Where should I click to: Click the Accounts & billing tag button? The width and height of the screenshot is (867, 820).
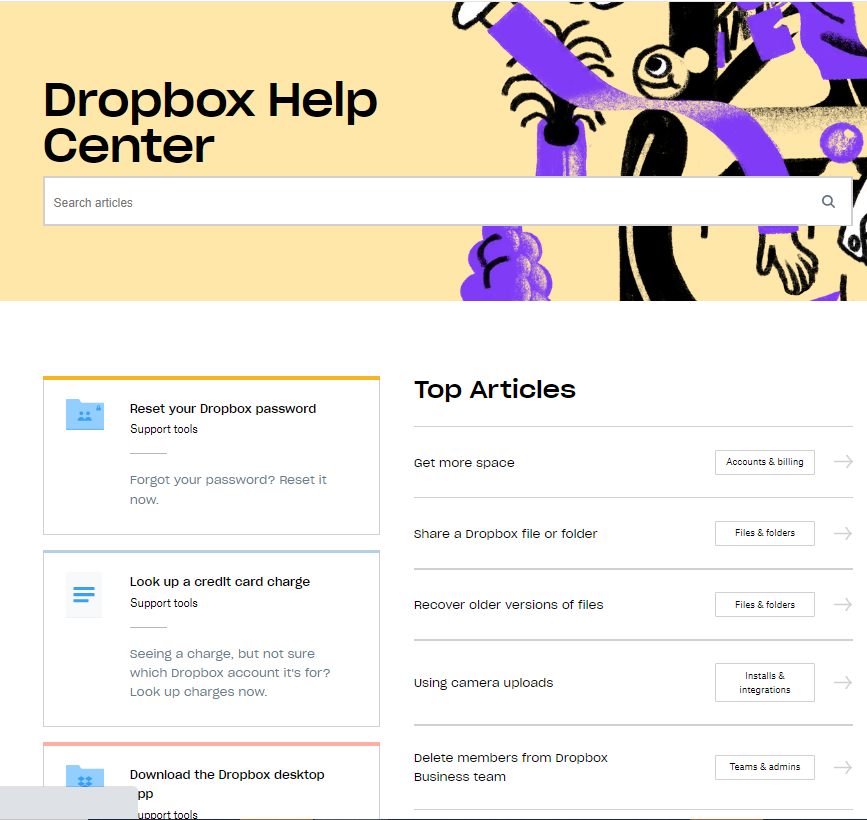(x=765, y=462)
